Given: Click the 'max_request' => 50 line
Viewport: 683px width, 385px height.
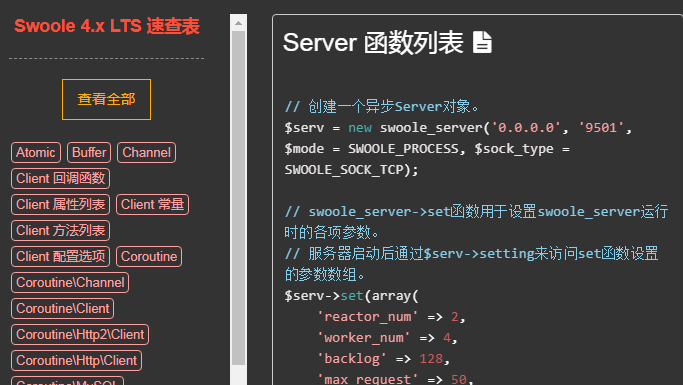Looking at the screenshot, I should click(395, 378).
